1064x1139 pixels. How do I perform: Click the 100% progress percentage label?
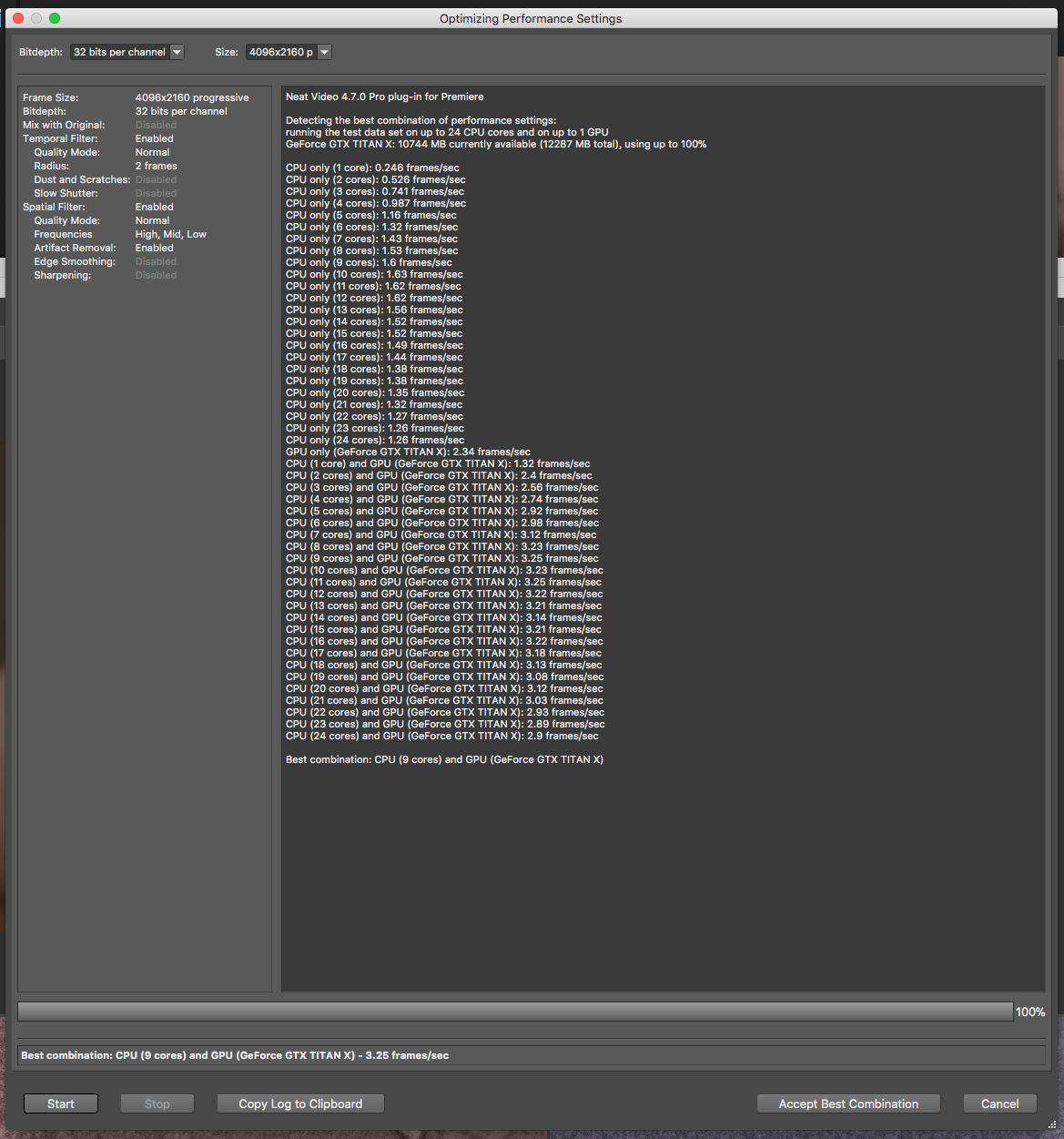pyautogui.click(x=1030, y=1012)
